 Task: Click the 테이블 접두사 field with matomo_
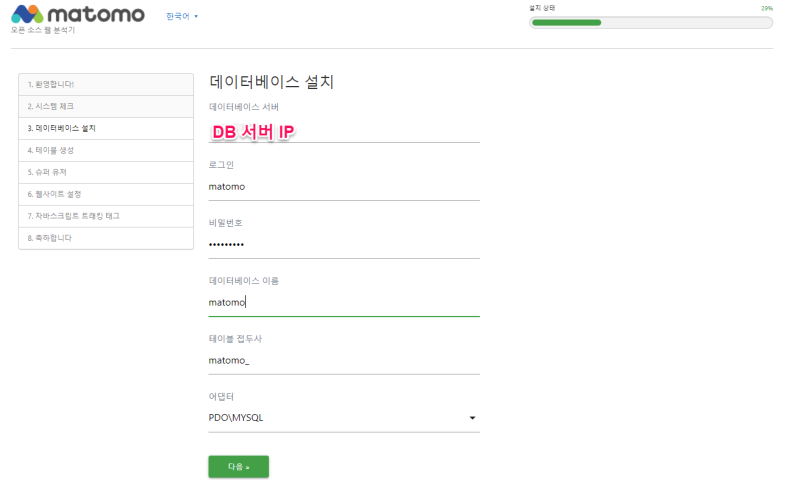pos(344,361)
